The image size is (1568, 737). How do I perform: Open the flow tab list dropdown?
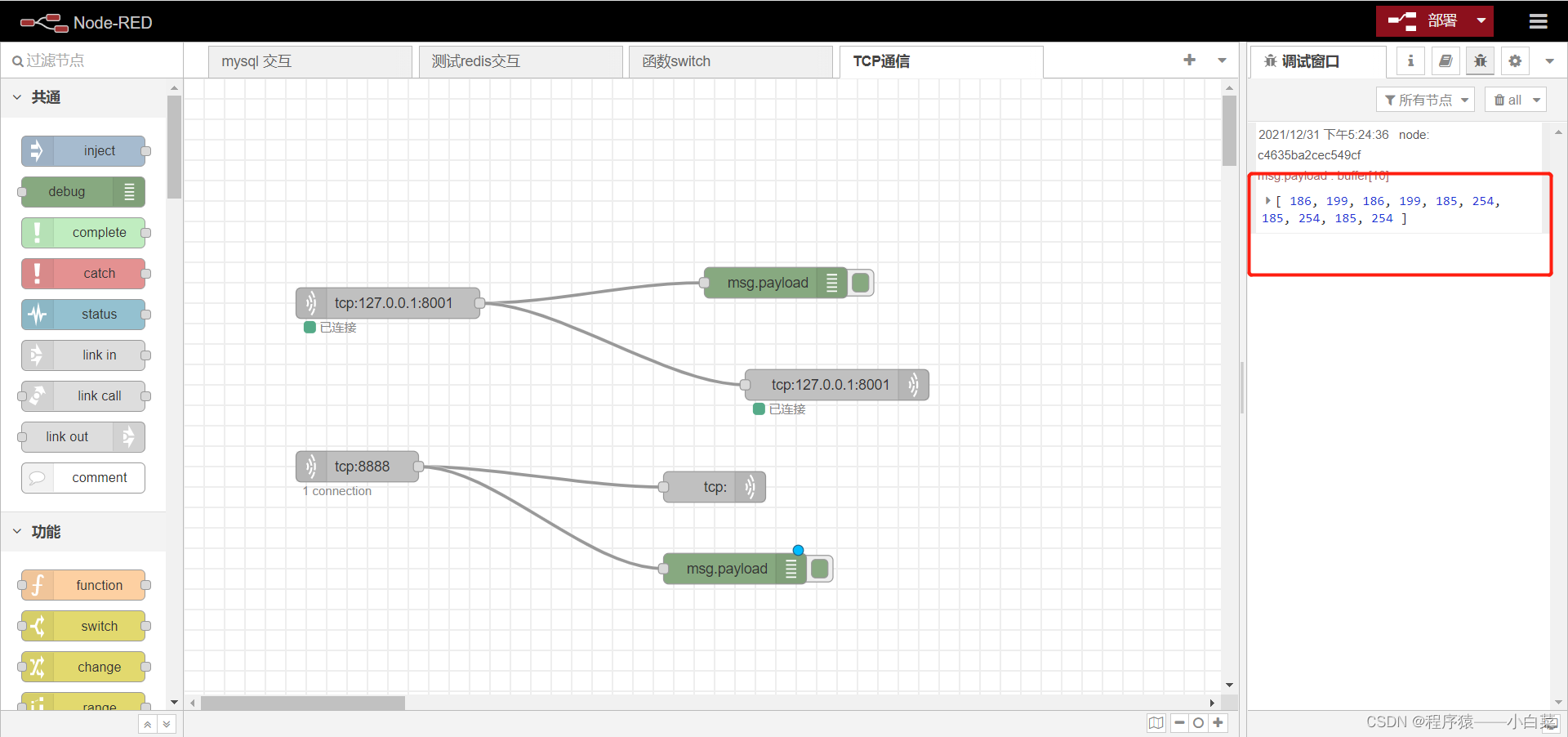(1222, 60)
